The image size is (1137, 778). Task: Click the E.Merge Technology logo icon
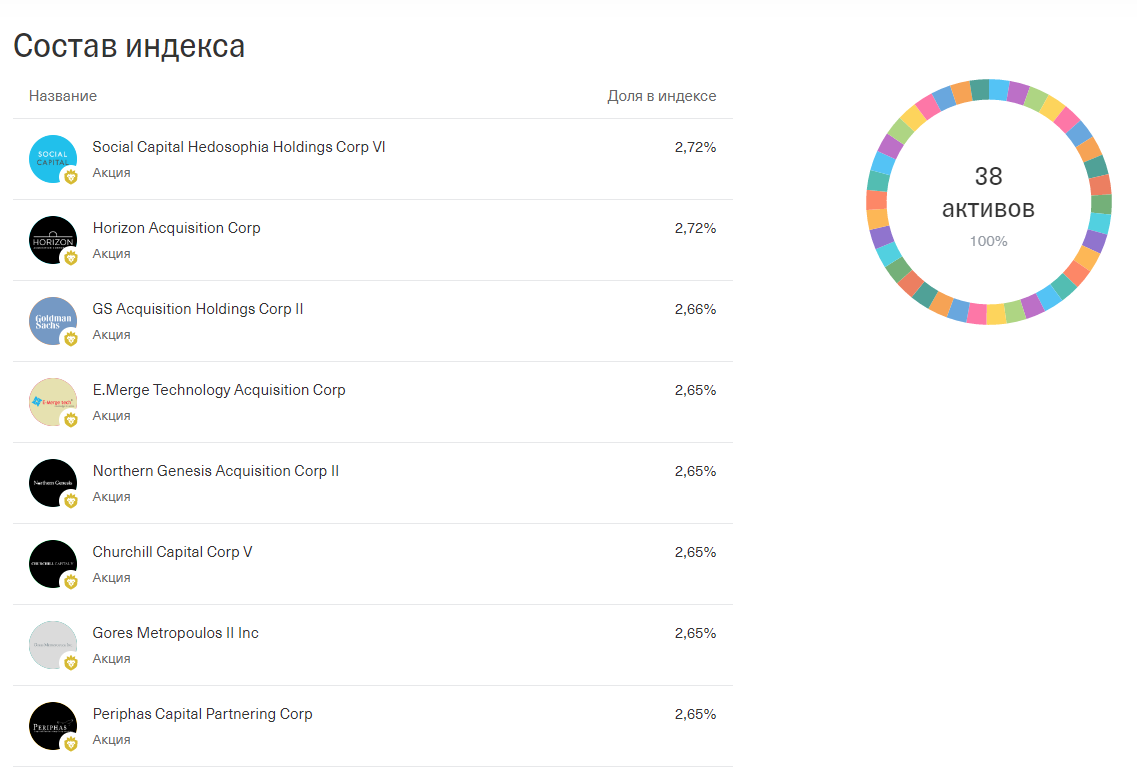(x=53, y=402)
